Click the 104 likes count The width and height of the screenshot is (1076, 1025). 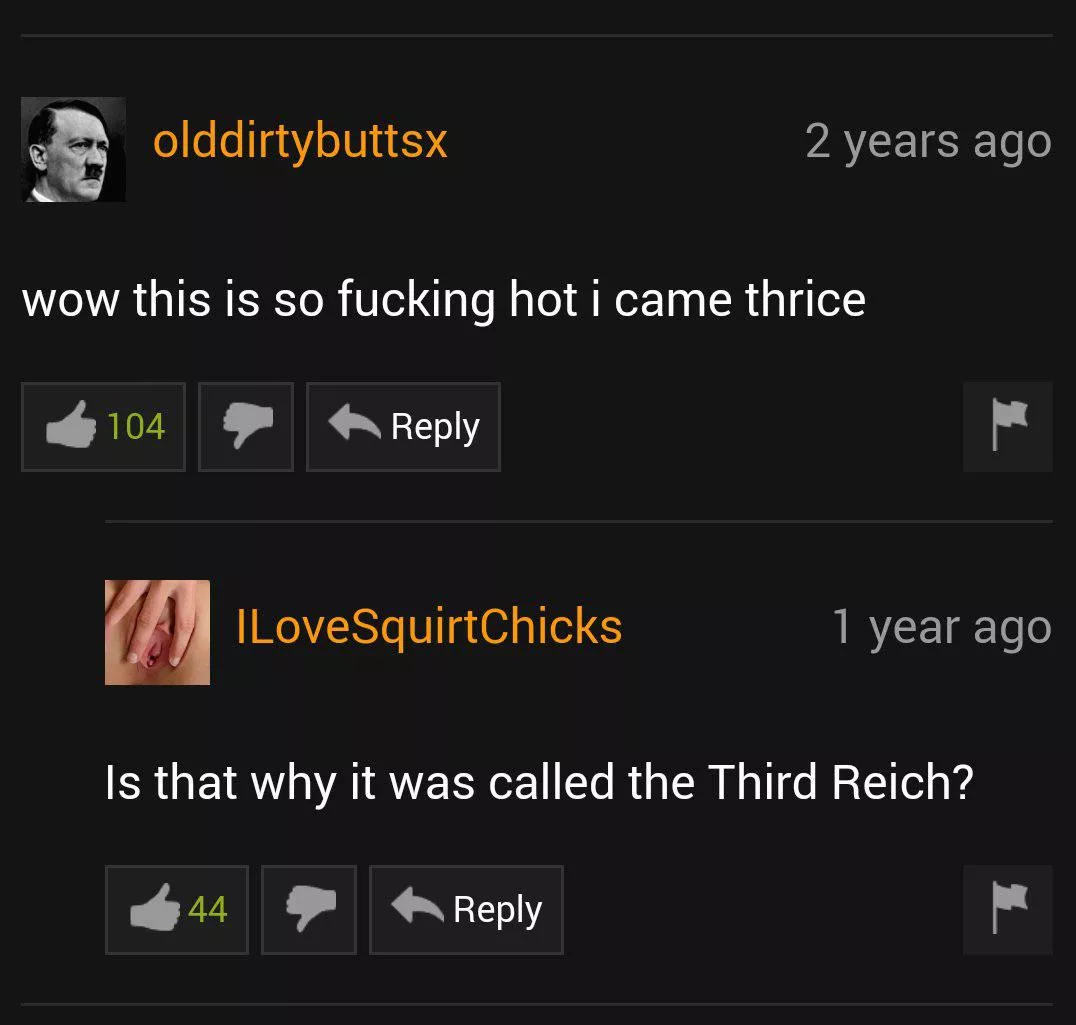tap(136, 427)
